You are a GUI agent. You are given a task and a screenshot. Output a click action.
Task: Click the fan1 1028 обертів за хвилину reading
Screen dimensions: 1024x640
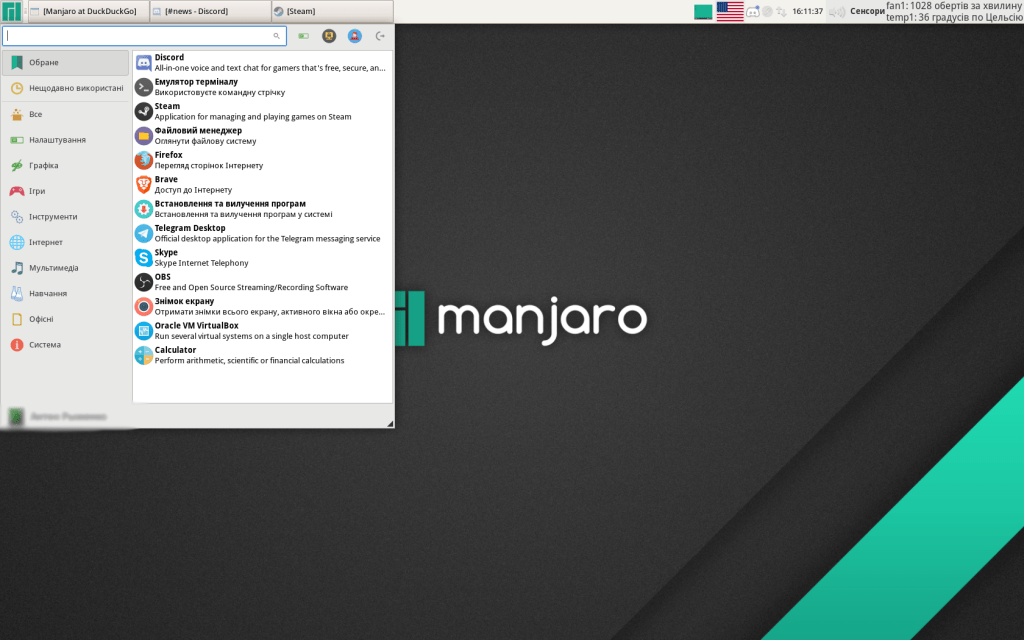[x=953, y=6]
